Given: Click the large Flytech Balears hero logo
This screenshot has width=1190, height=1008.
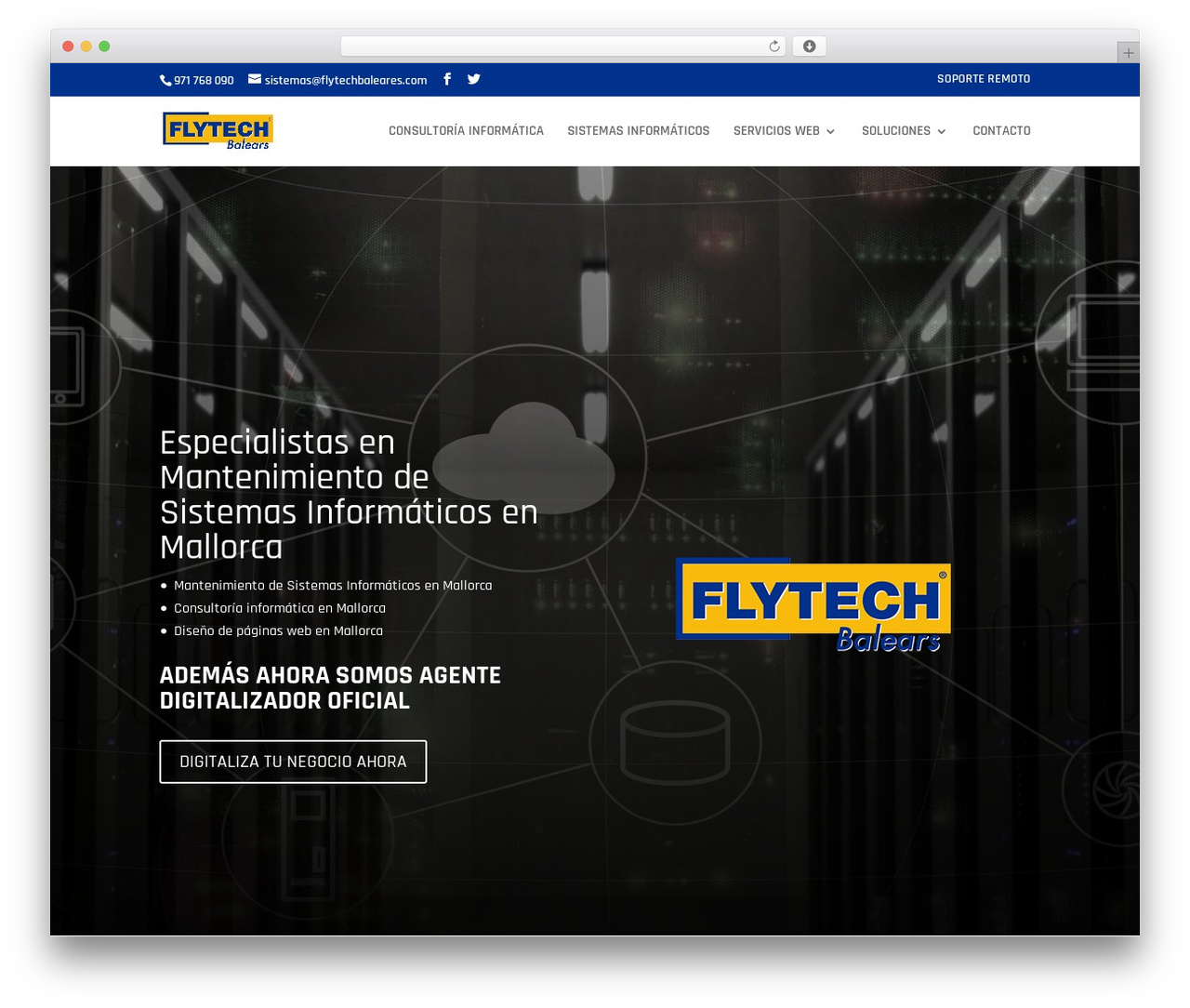Looking at the screenshot, I should click(x=813, y=604).
